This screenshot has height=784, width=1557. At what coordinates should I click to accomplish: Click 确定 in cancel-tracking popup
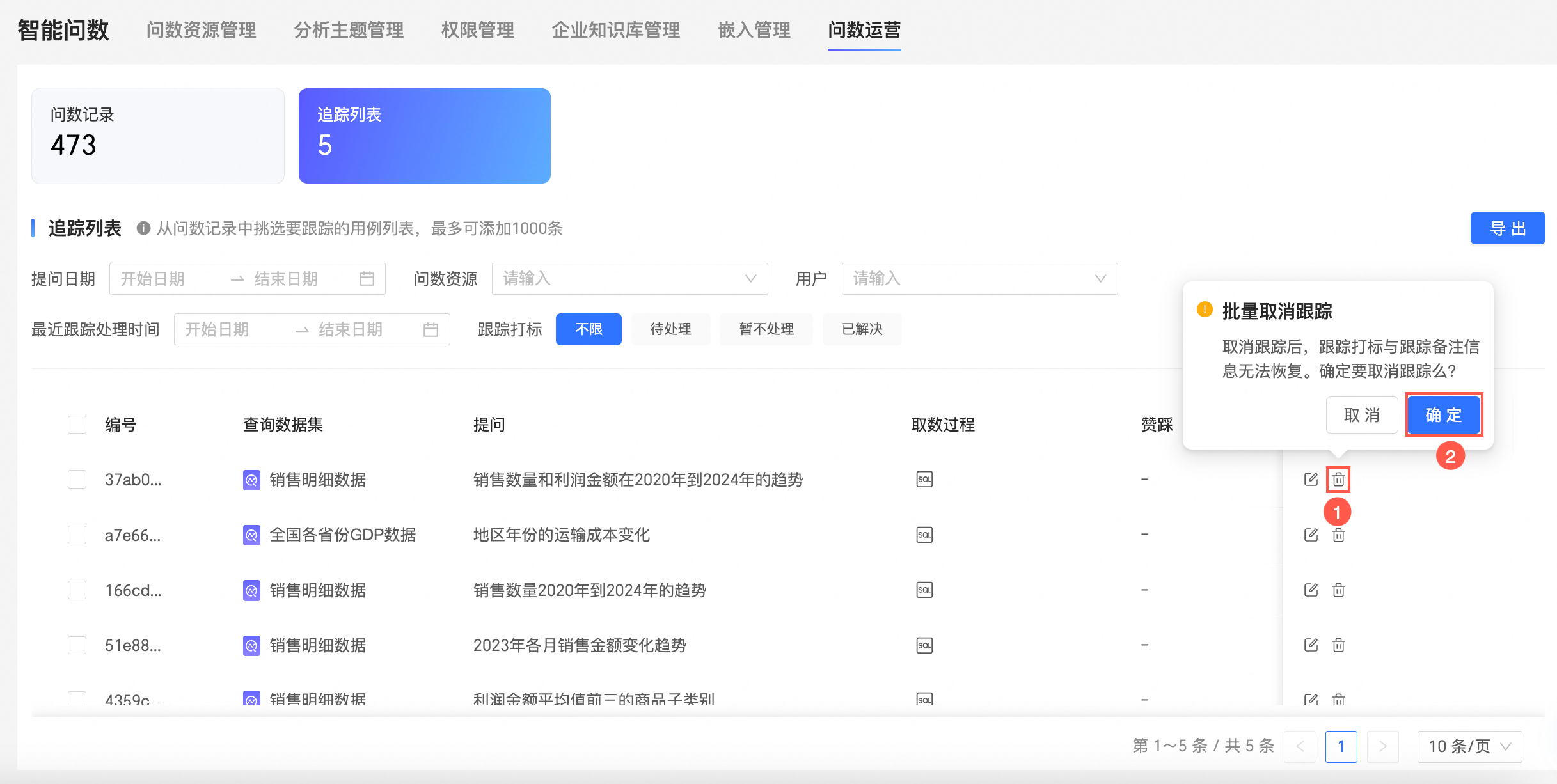point(1444,415)
